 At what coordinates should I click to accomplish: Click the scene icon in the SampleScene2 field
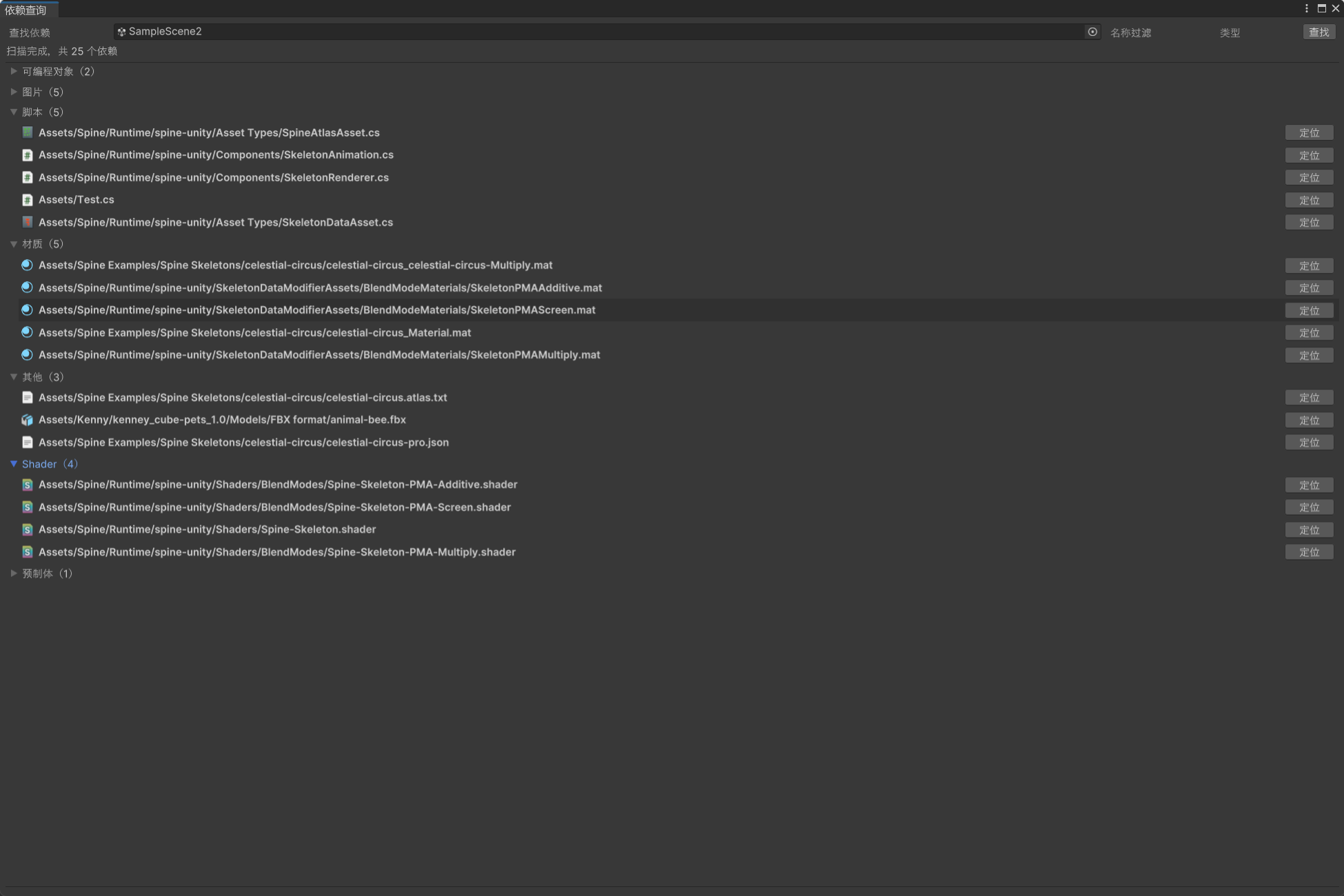tap(121, 32)
